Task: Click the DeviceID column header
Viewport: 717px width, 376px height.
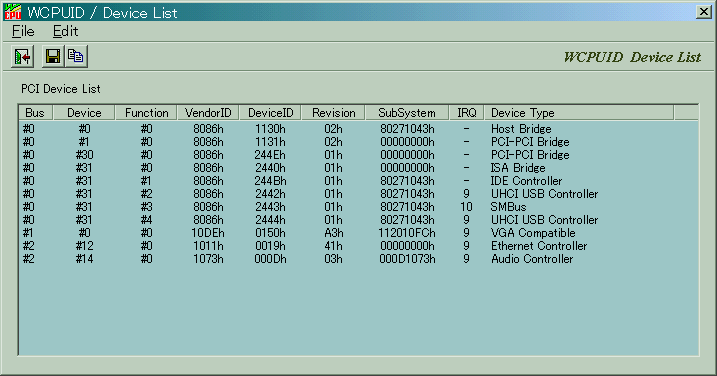Action: pyautogui.click(x=270, y=113)
